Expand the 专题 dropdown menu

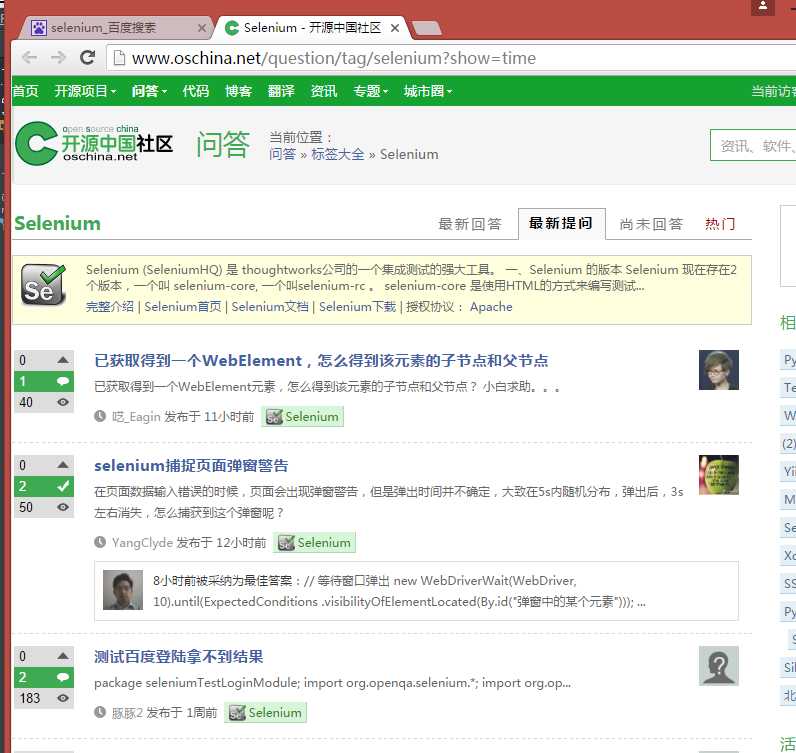click(371, 91)
